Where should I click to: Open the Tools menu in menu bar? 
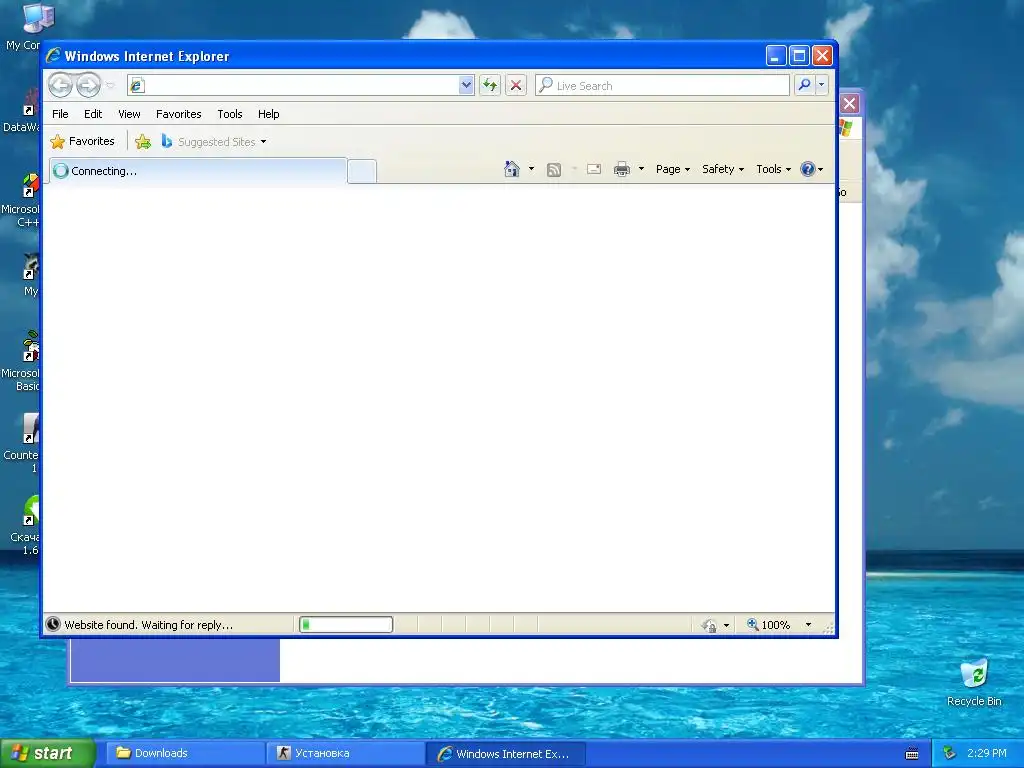click(230, 114)
